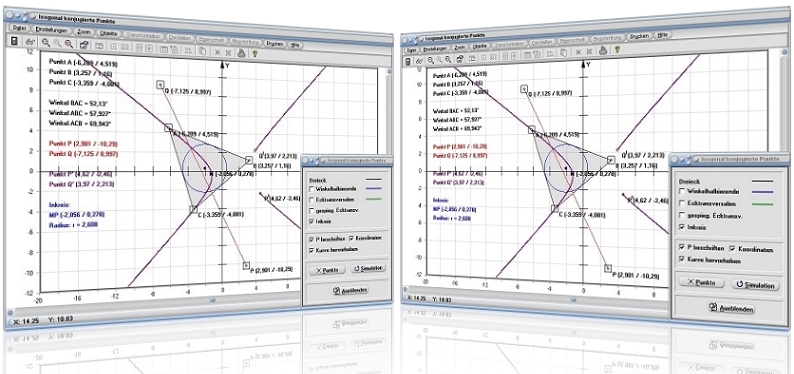Open the calculator icon in right window toolbar
Viewport: 794px width, 374px height.
click(x=407, y=62)
